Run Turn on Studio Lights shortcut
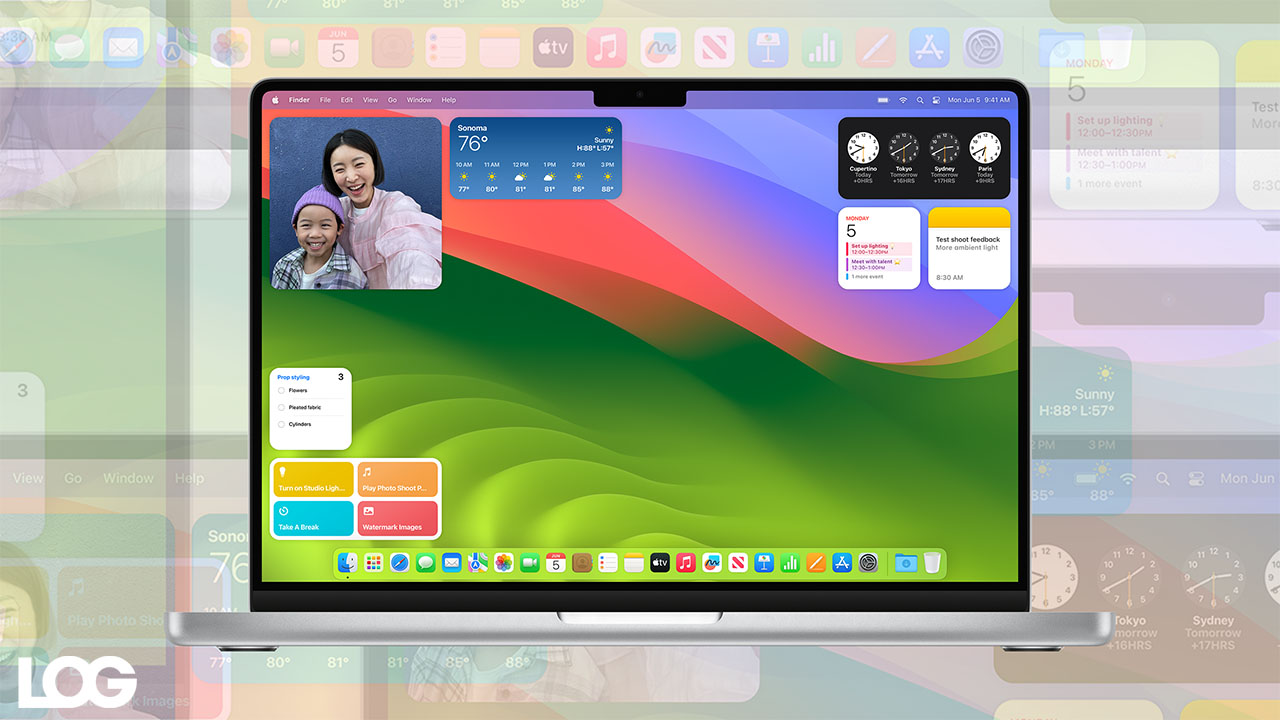Screen dimensions: 1280x720 (x=313, y=479)
